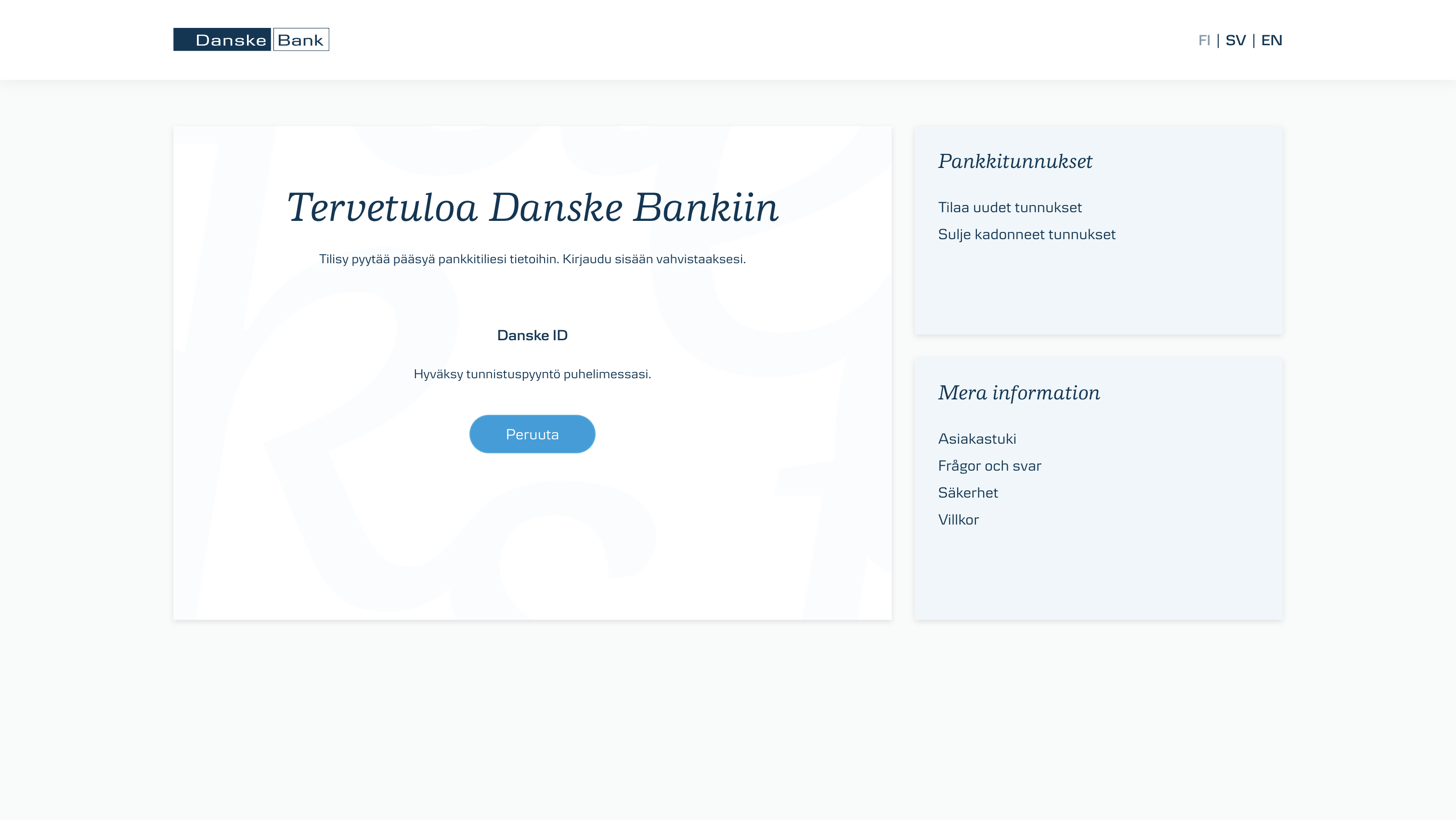Click the Tilisy pyytää pääsyä message
Image resolution: width=1456 pixels, height=820 pixels.
point(532,258)
